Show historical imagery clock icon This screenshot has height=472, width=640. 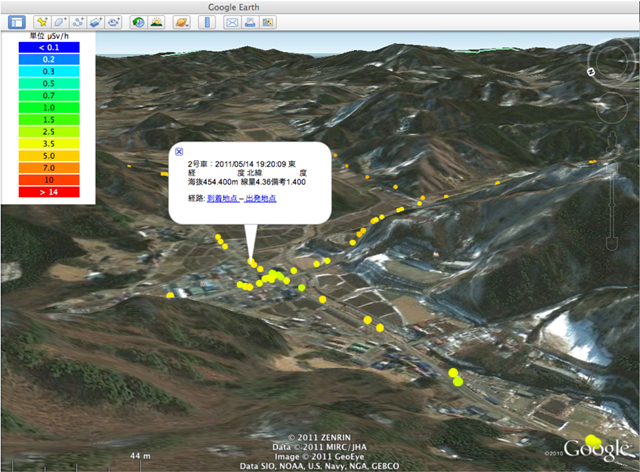point(138,21)
